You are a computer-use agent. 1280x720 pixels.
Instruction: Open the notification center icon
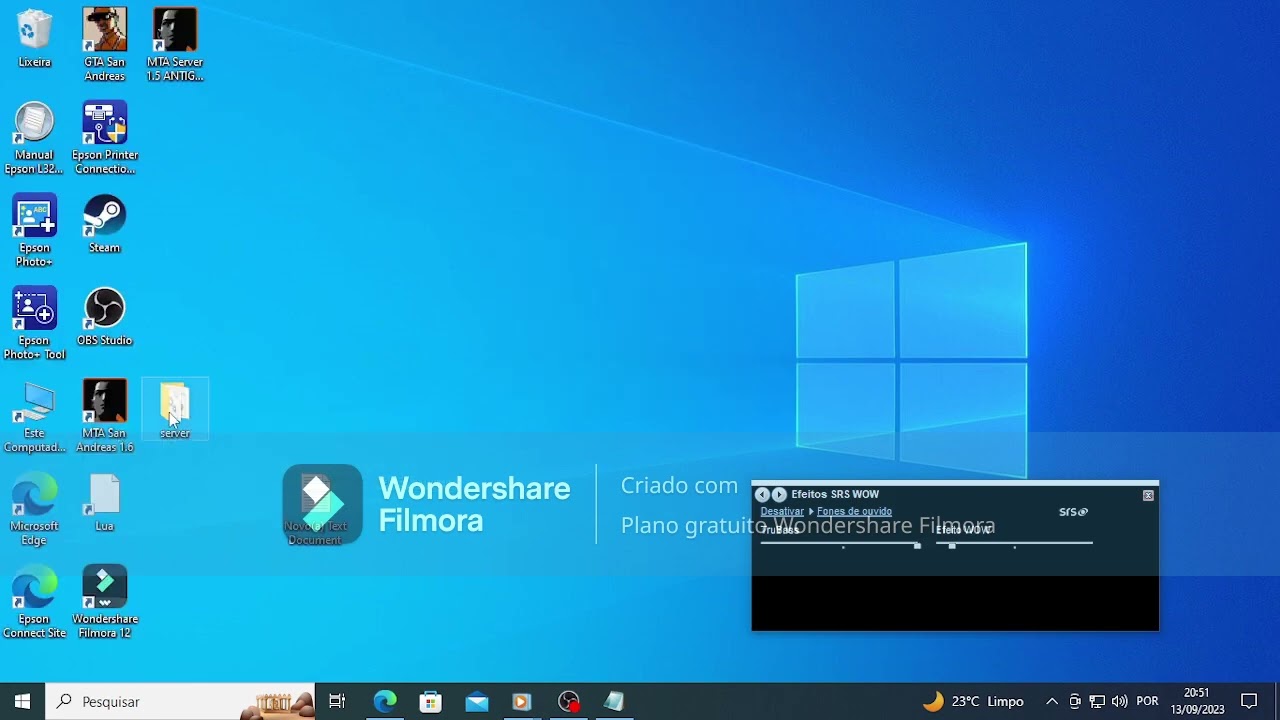click(1249, 701)
